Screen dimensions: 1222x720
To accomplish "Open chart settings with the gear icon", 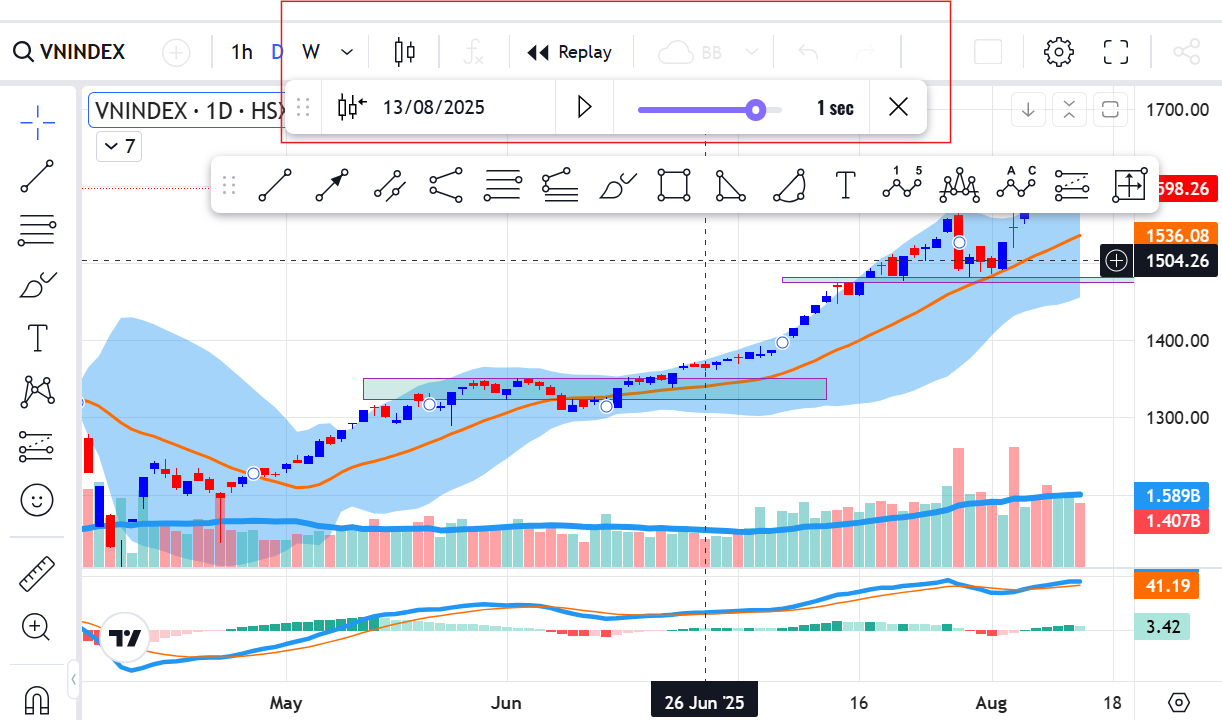I will pyautogui.click(x=1058, y=52).
